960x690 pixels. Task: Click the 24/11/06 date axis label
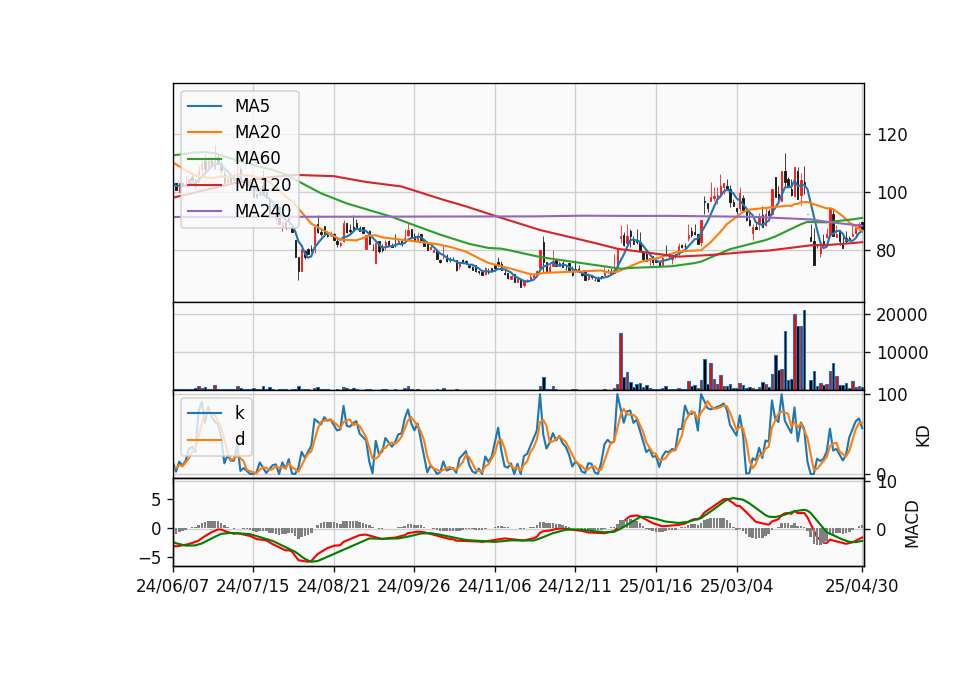pyautogui.click(x=495, y=586)
